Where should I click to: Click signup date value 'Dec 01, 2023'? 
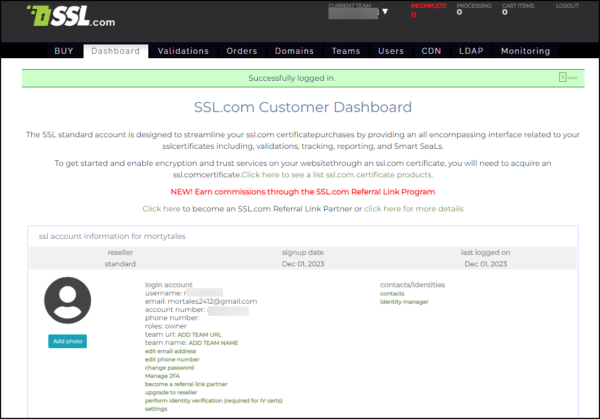click(x=303, y=264)
